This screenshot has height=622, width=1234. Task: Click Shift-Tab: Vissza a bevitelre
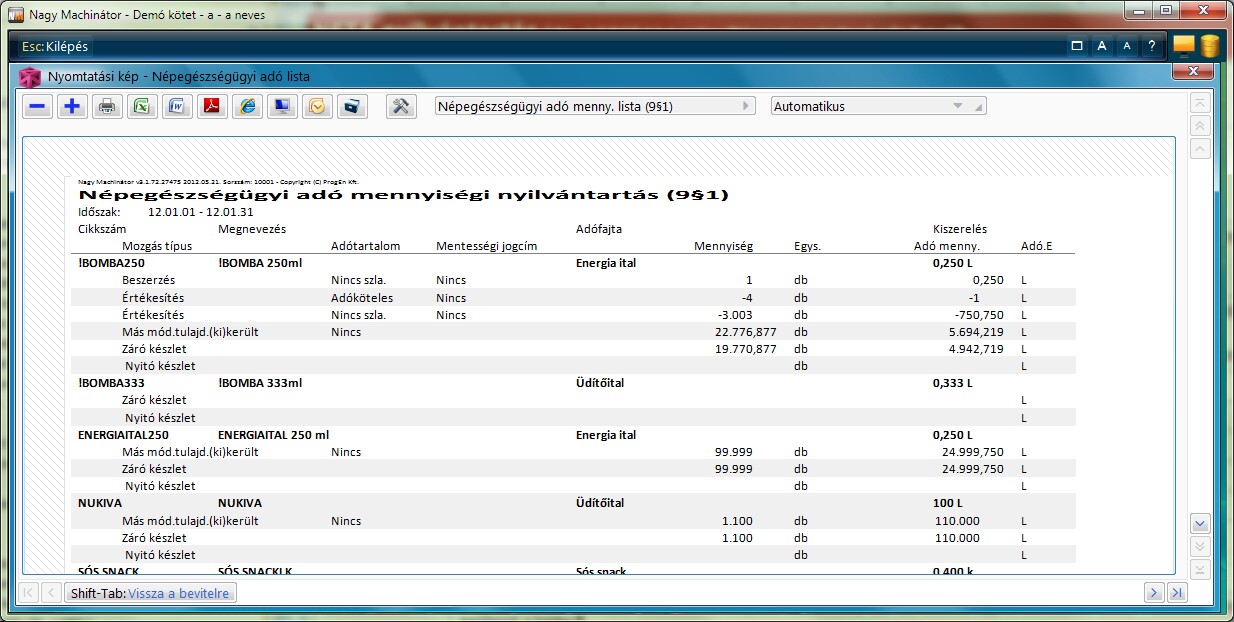click(x=151, y=593)
